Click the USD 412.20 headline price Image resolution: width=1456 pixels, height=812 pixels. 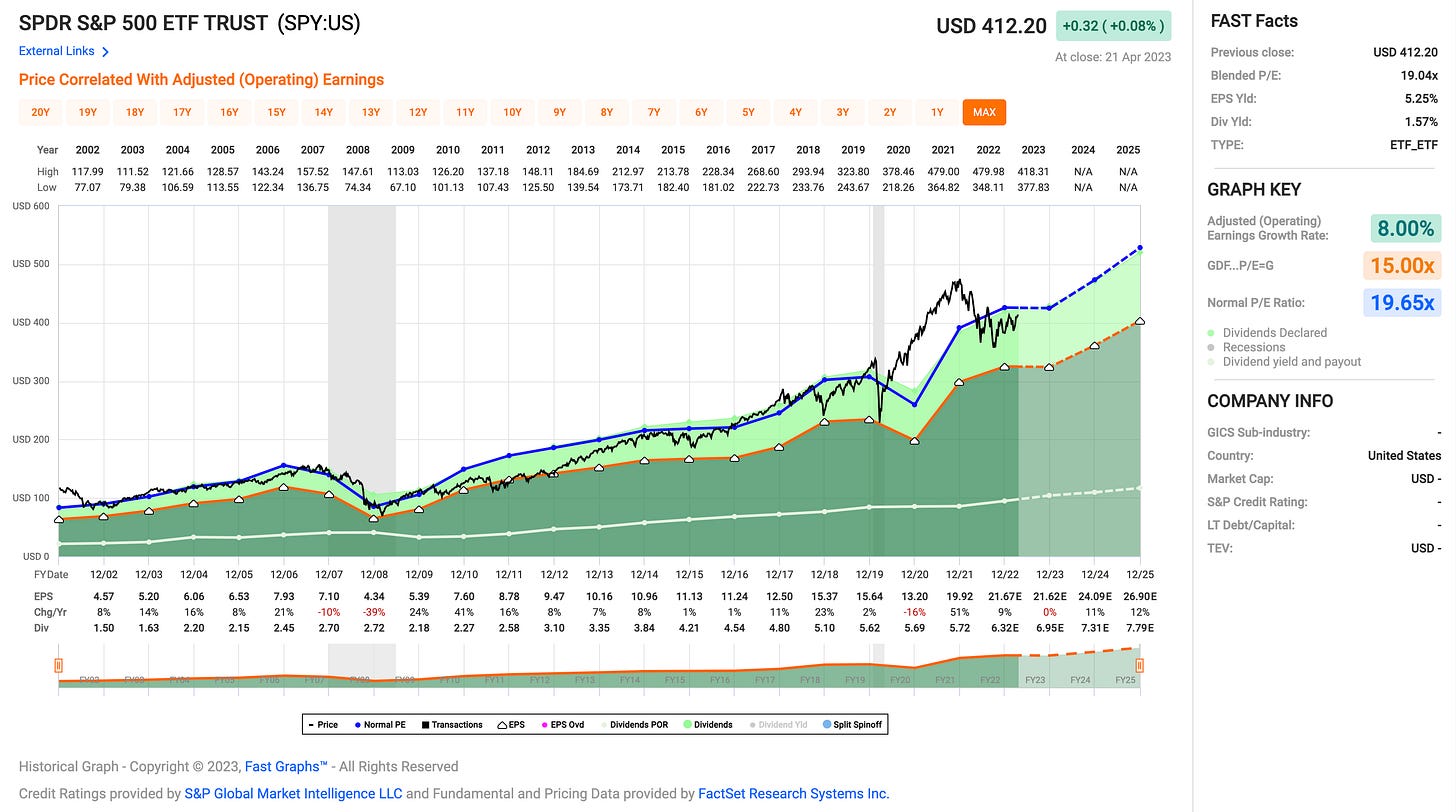pyautogui.click(x=992, y=26)
